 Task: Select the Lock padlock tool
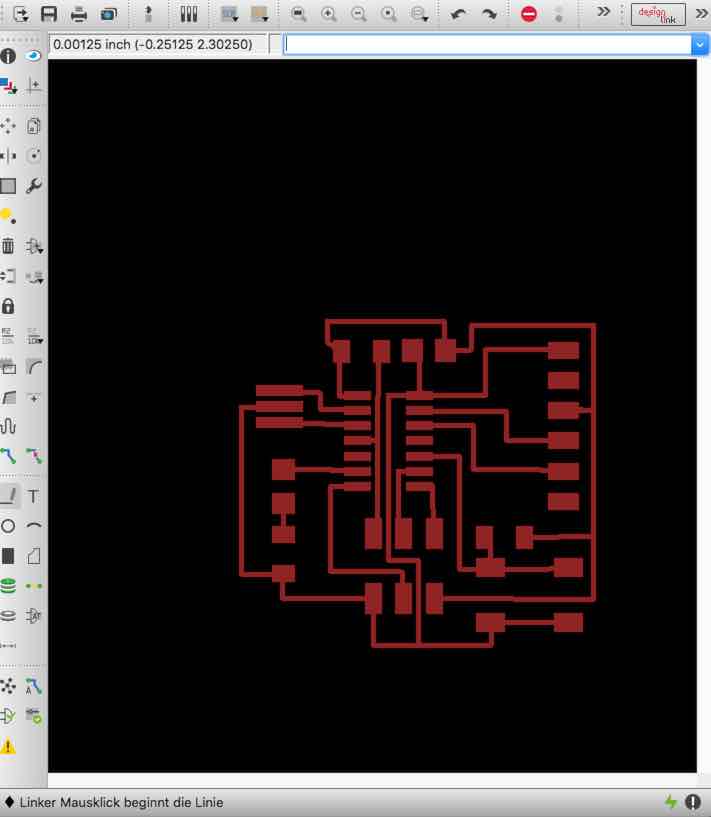[8, 306]
